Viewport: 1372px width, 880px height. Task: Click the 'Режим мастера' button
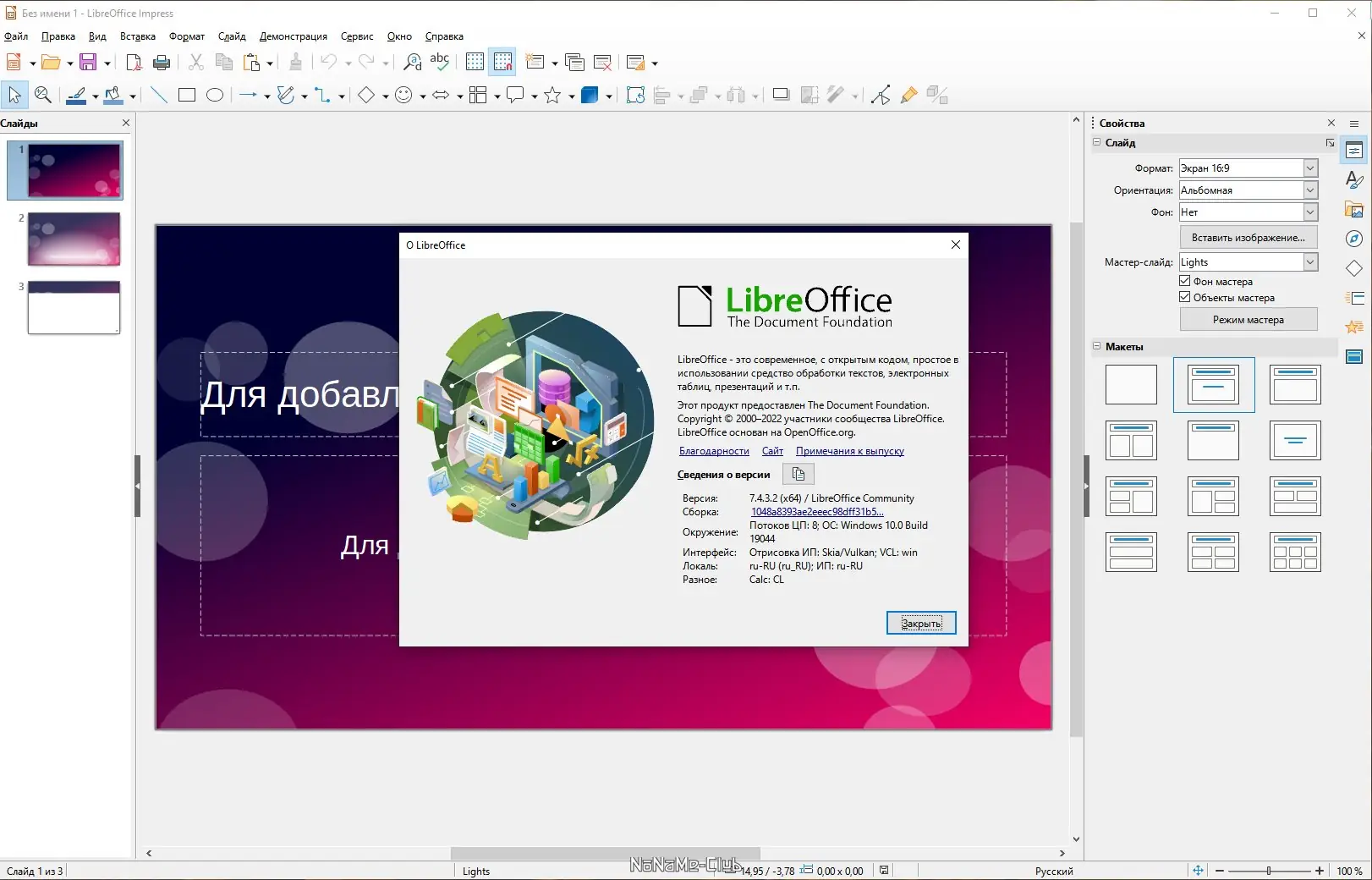click(1249, 320)
